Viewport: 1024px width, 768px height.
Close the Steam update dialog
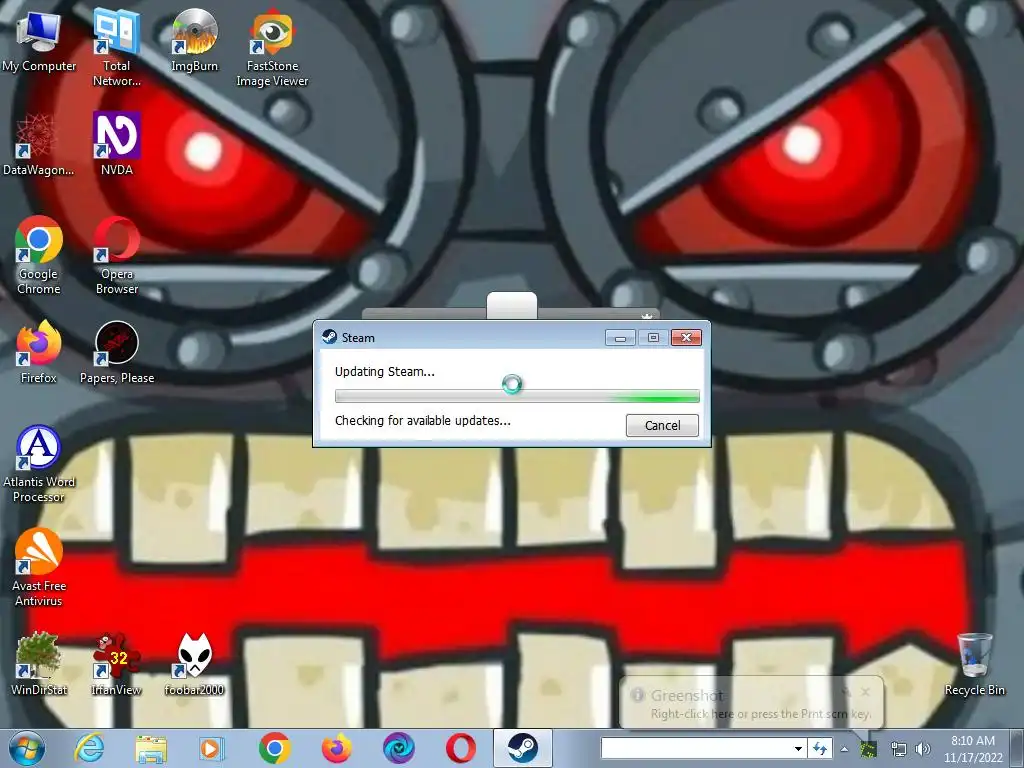coord(686,338)
